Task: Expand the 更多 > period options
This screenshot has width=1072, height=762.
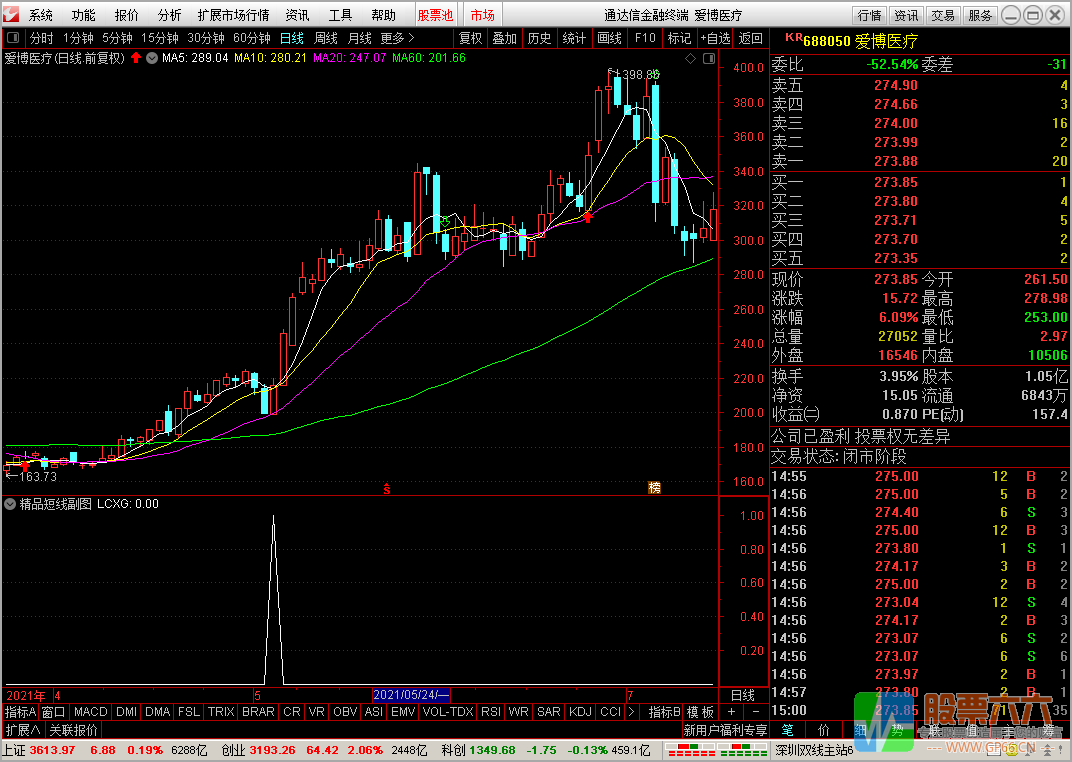Action: 397,38
